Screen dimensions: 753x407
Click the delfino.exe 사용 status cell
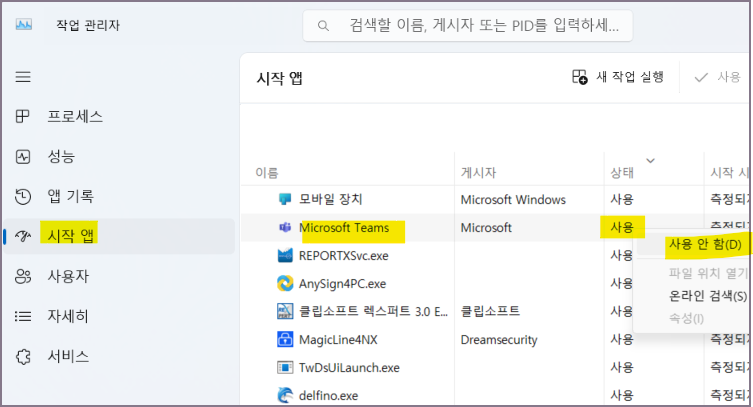click(x=622, y=395)
